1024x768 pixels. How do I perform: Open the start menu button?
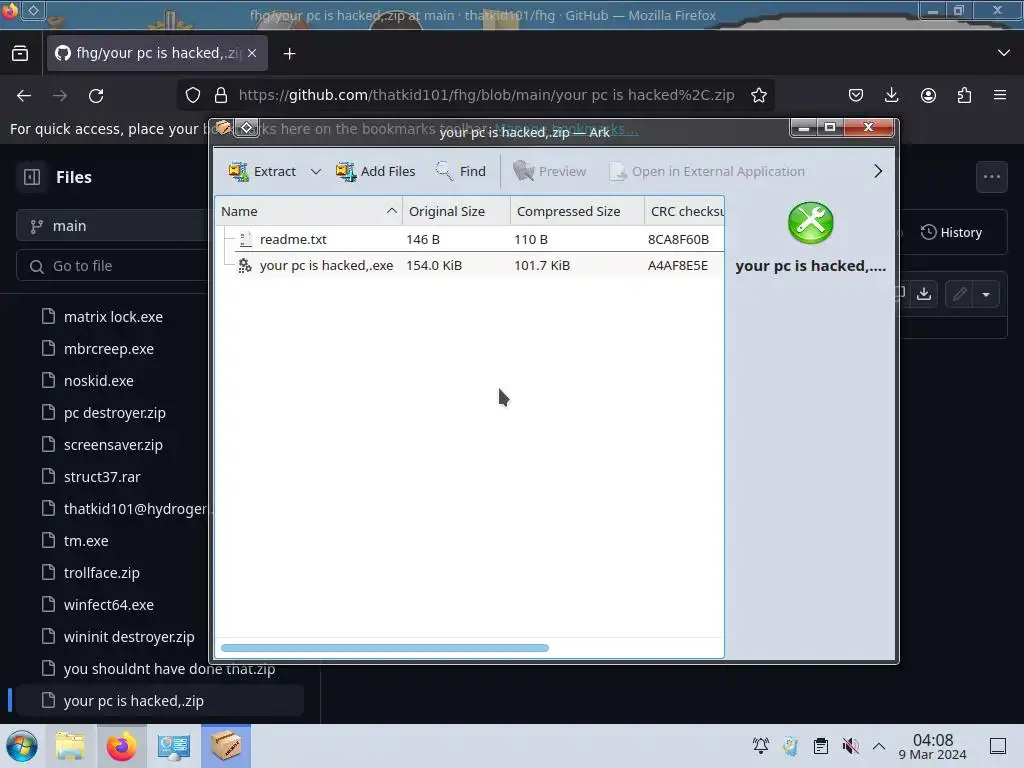point(22,746)
